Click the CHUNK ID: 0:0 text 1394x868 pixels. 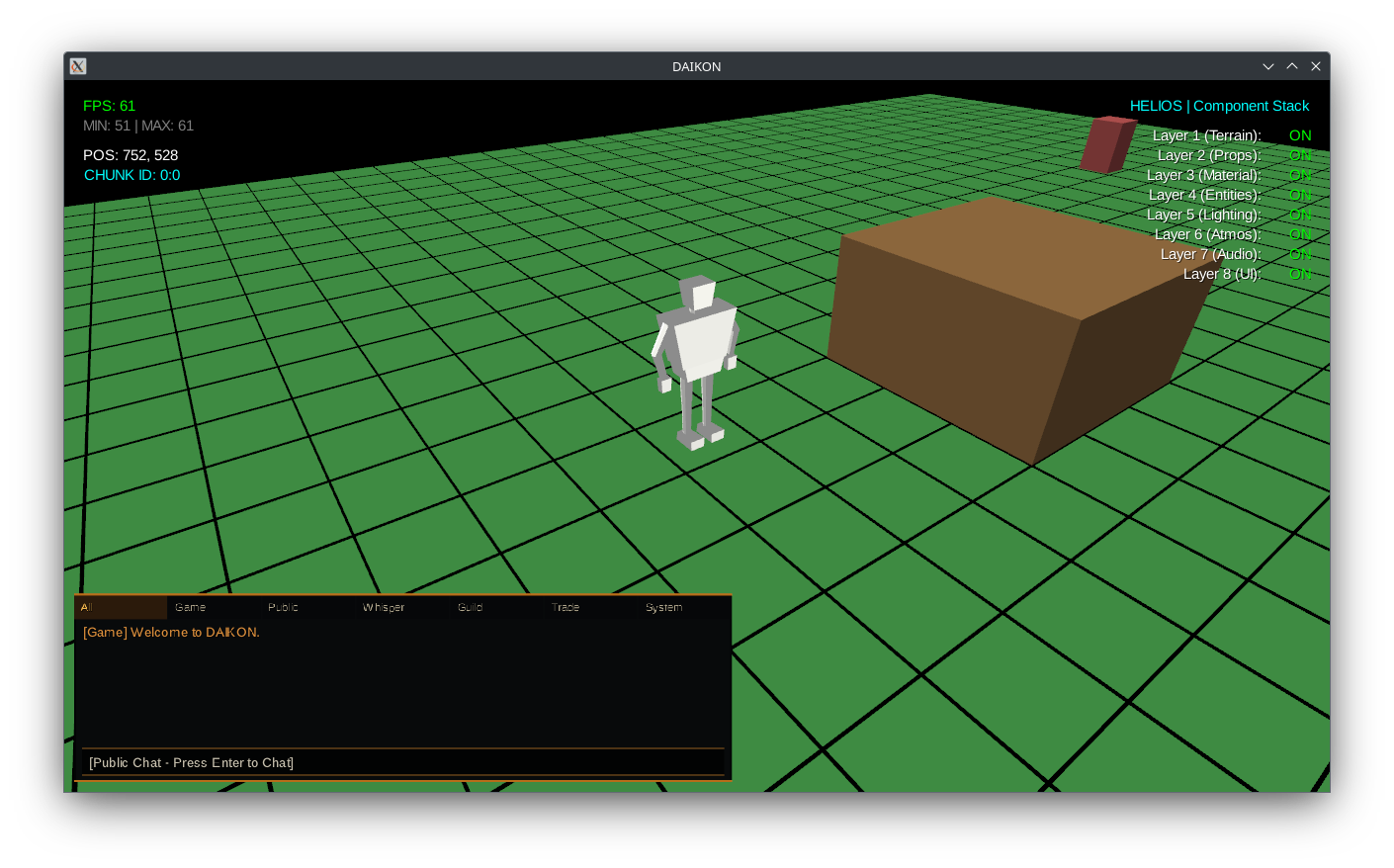[131, 175]
